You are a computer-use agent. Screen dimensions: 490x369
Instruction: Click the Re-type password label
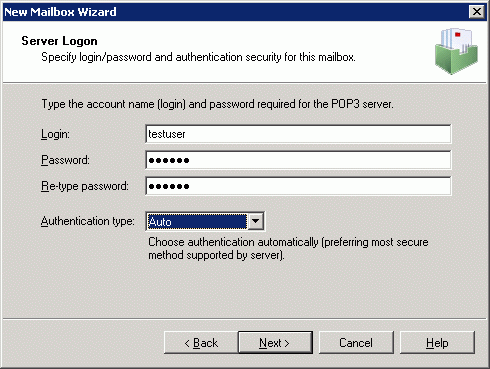coord(85,186)
